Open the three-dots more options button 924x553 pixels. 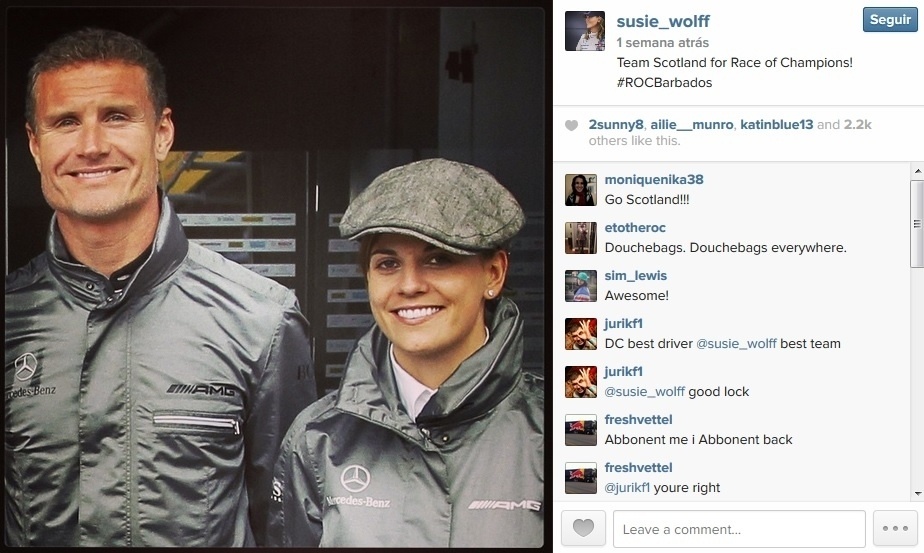[895, 528]
